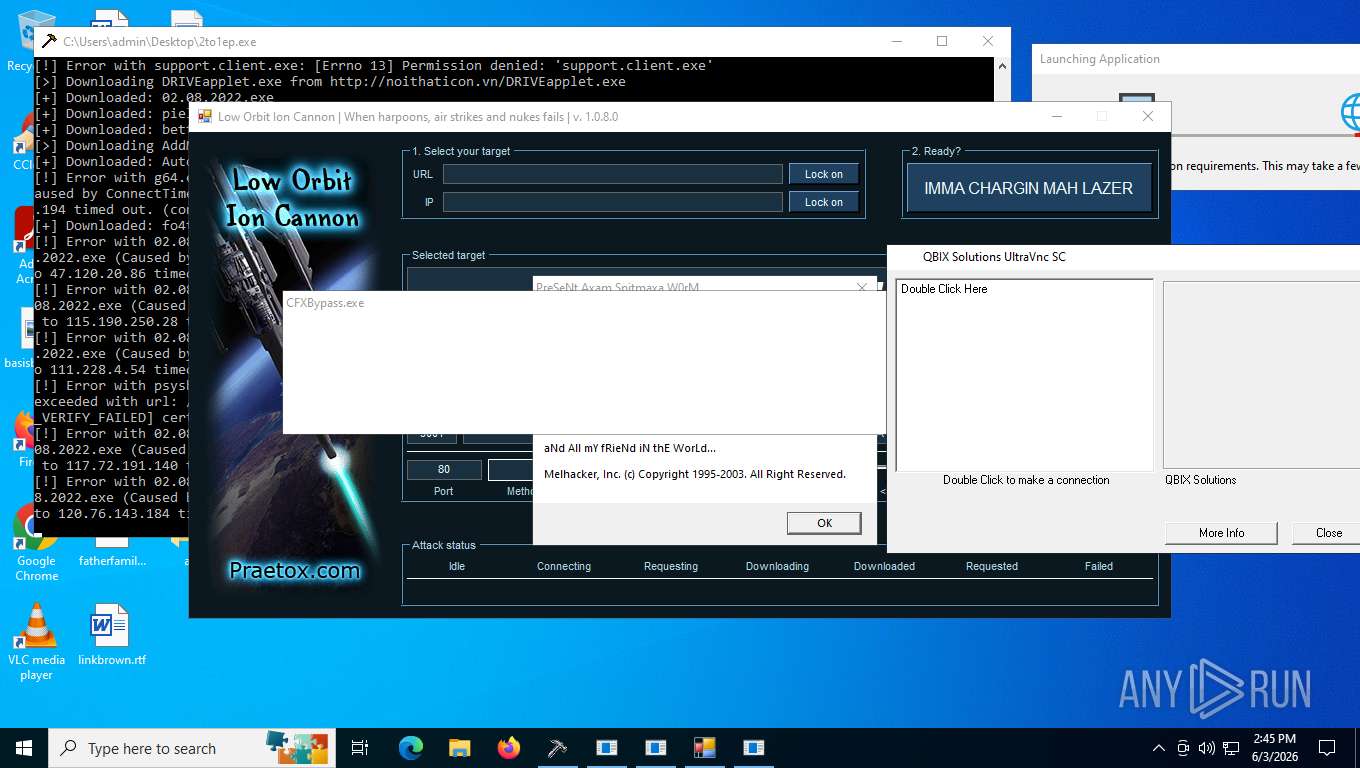Open the Windows Start menu

click(24, 748)
